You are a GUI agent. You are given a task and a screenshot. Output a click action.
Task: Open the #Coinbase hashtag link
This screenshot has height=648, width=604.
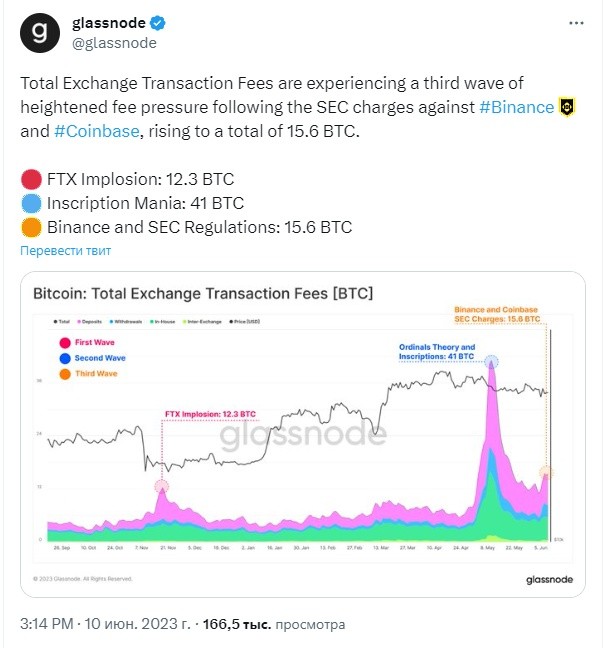[x=97, y=131]
